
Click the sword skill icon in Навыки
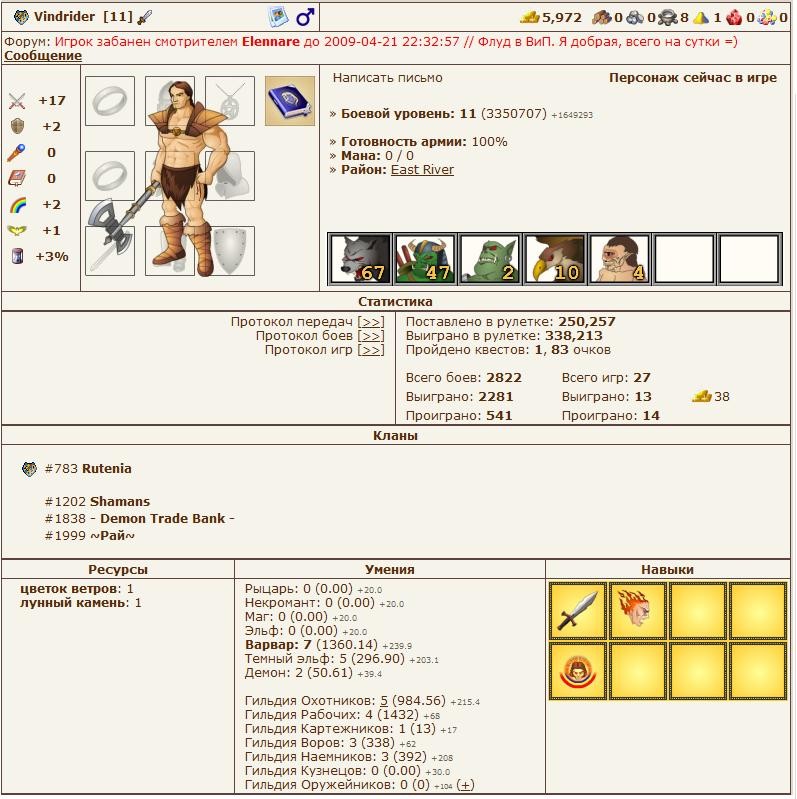pos(578,611)
